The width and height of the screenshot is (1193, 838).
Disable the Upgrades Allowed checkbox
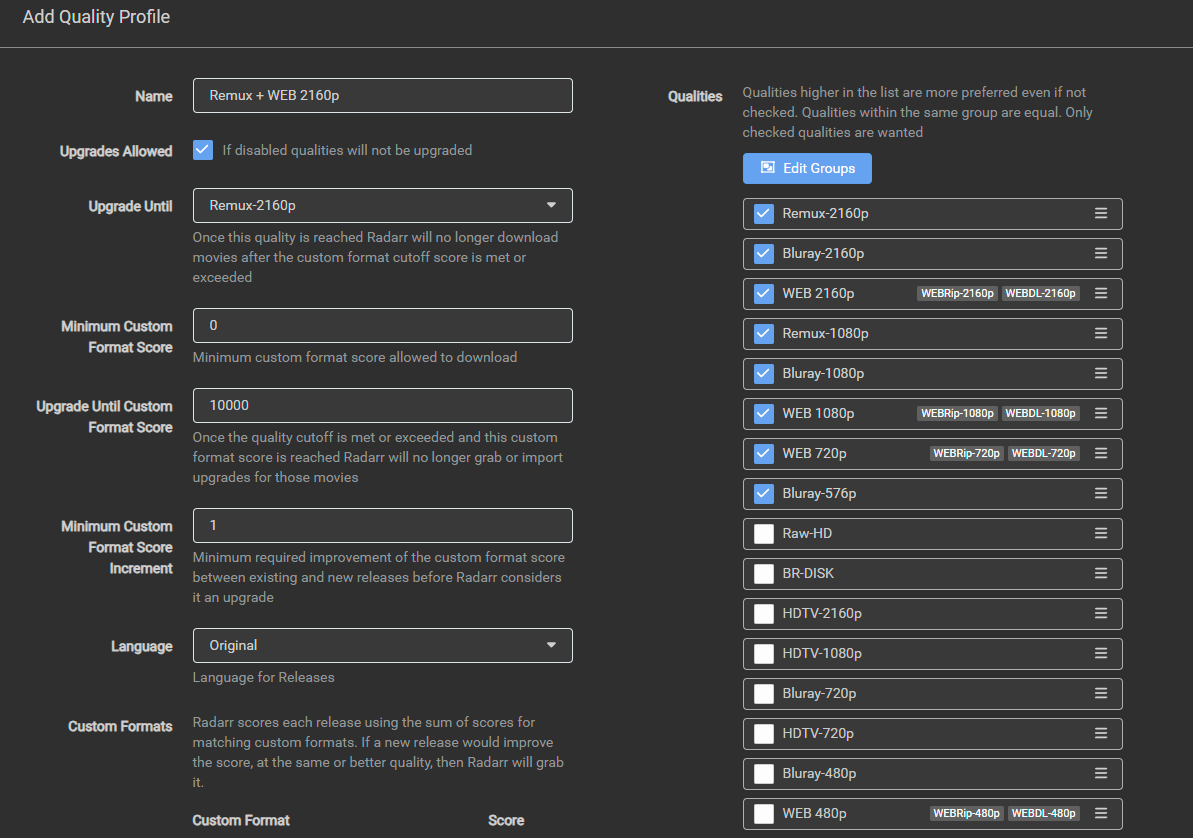click(x=203, y=150)
